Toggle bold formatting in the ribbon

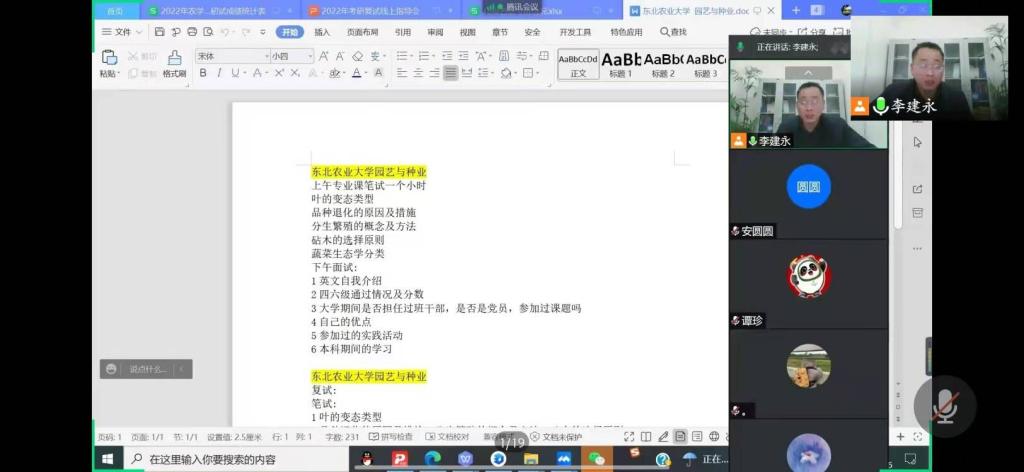[x=203, y=73]
